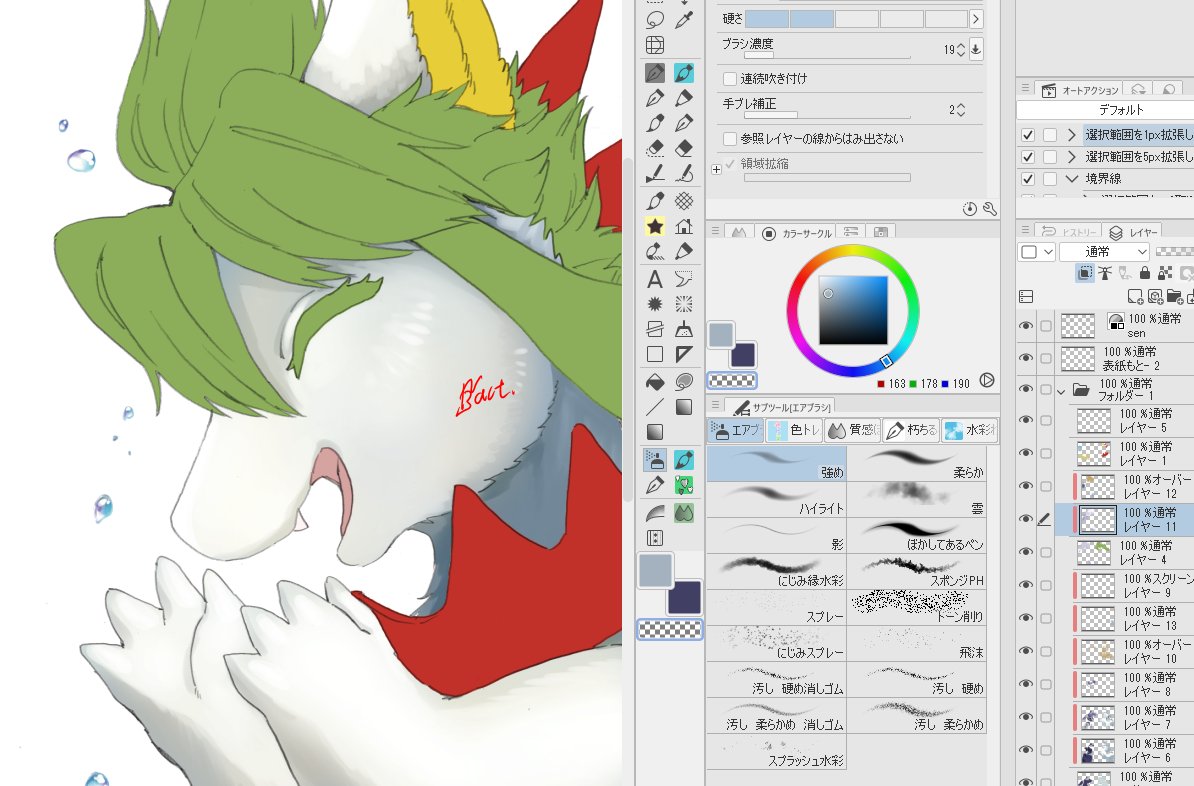This screenshot has width=1194, height=786.
Task: Select the yellow star favorite tool
Action: 655,226
